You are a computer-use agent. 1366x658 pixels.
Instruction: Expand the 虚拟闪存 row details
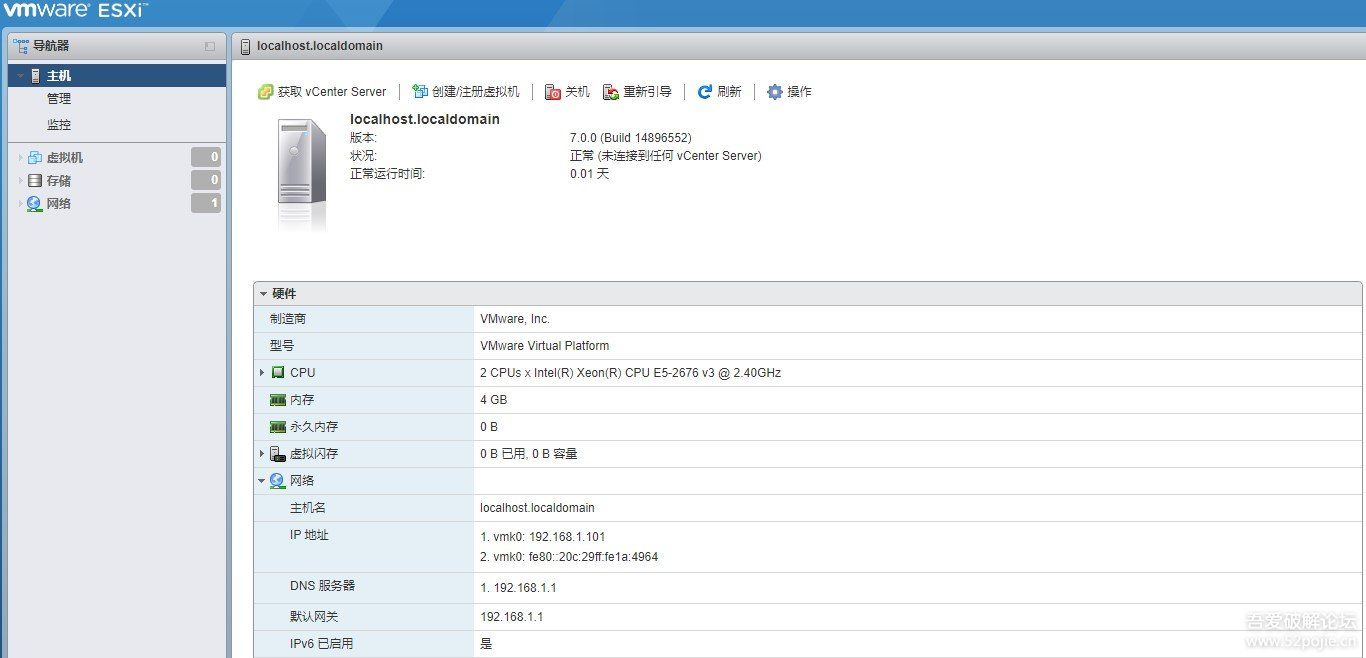point(262,454)
